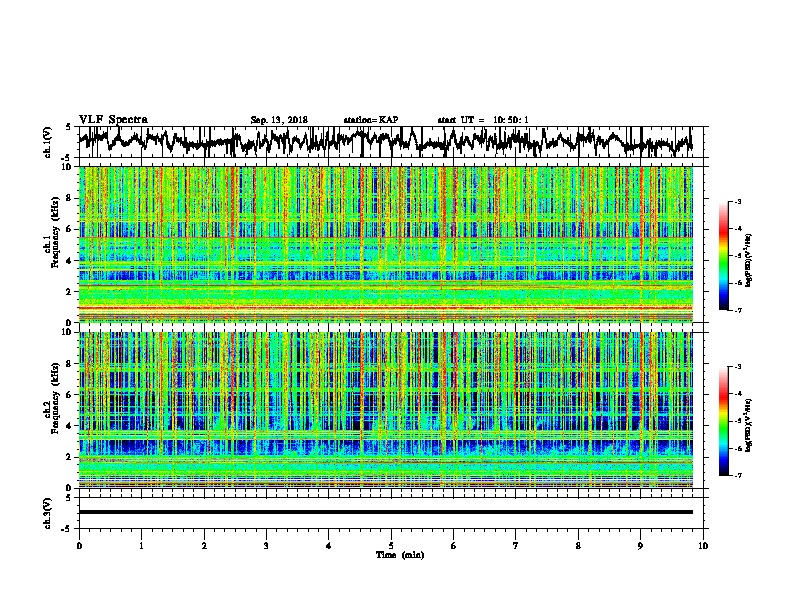Viewport: 792px width, 612px height.
Task: Click the ch.2 color bar "log(PSD)" label
Action: (748, 425)
